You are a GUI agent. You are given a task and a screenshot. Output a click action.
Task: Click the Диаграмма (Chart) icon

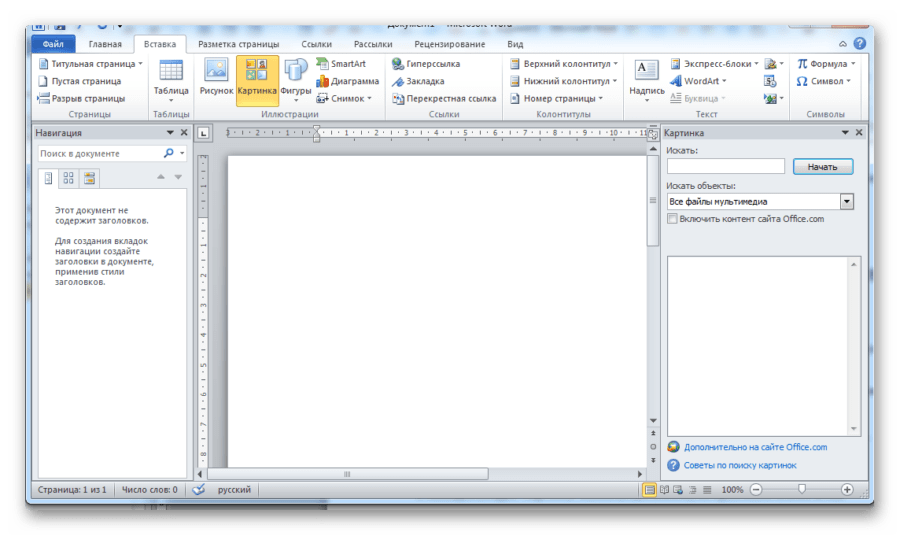click(347, 81)
